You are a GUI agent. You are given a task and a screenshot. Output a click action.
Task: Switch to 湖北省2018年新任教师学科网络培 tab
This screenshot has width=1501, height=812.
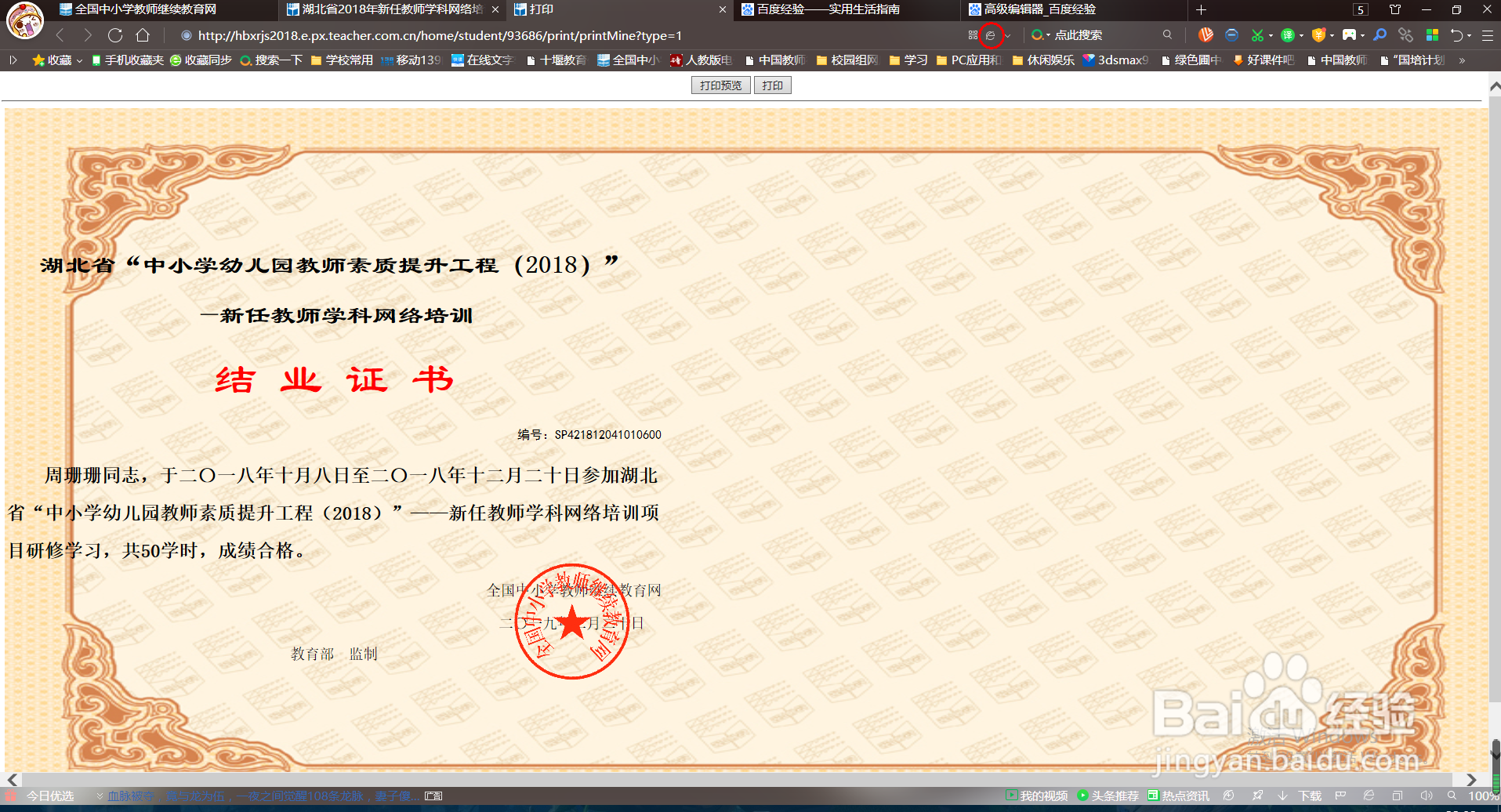(384, 9)
